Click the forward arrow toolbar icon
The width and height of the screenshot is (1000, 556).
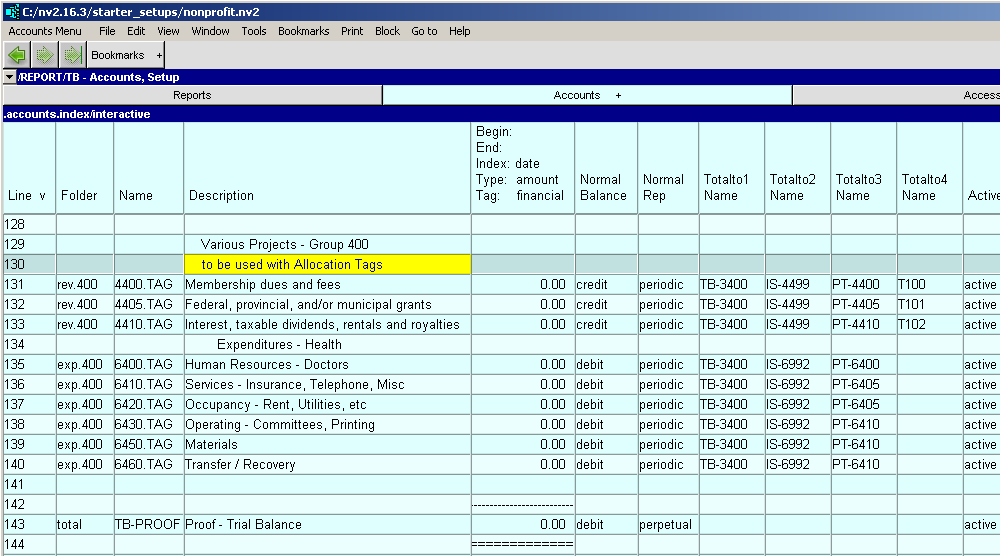click(45, 55)
